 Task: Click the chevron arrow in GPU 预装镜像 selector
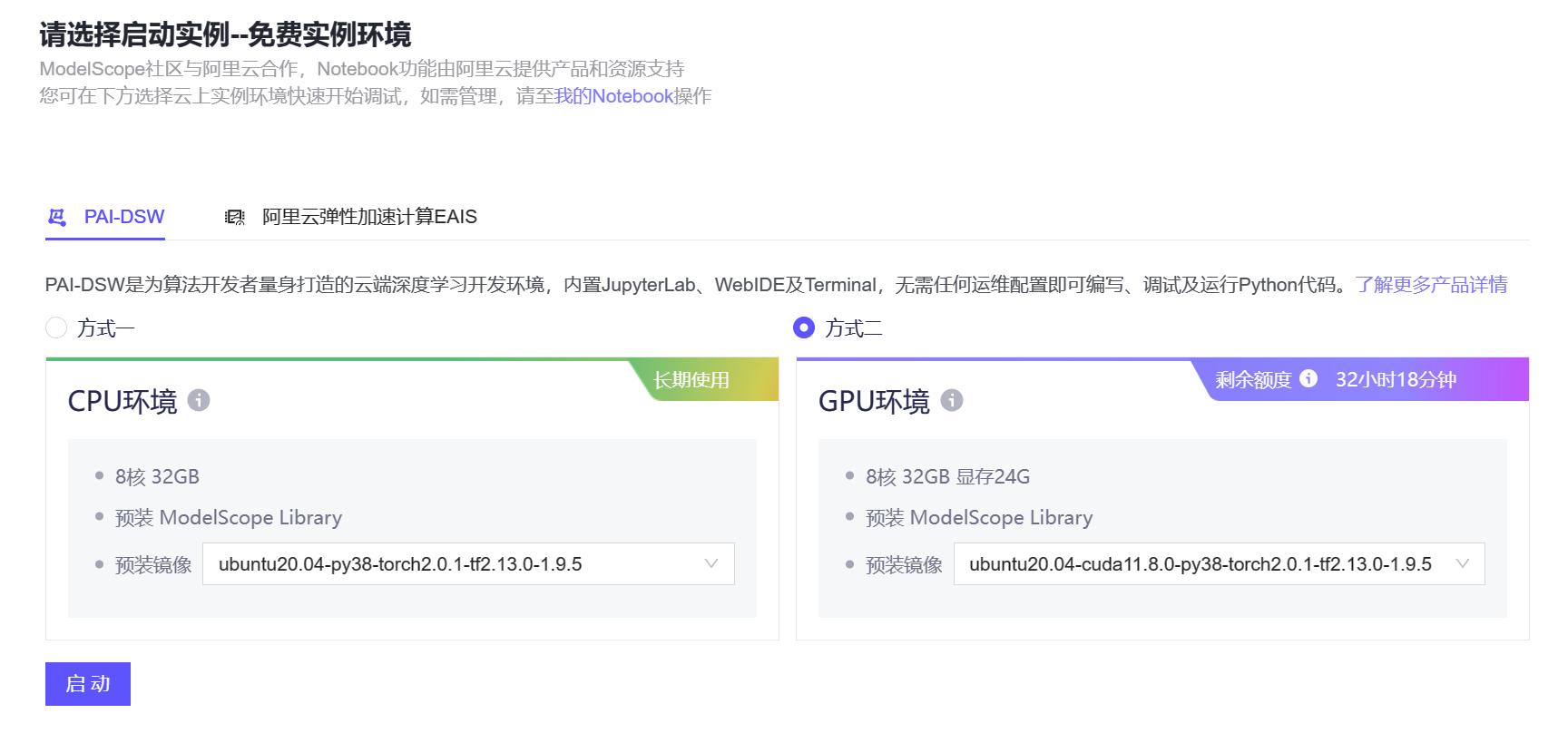point(1462,563)
